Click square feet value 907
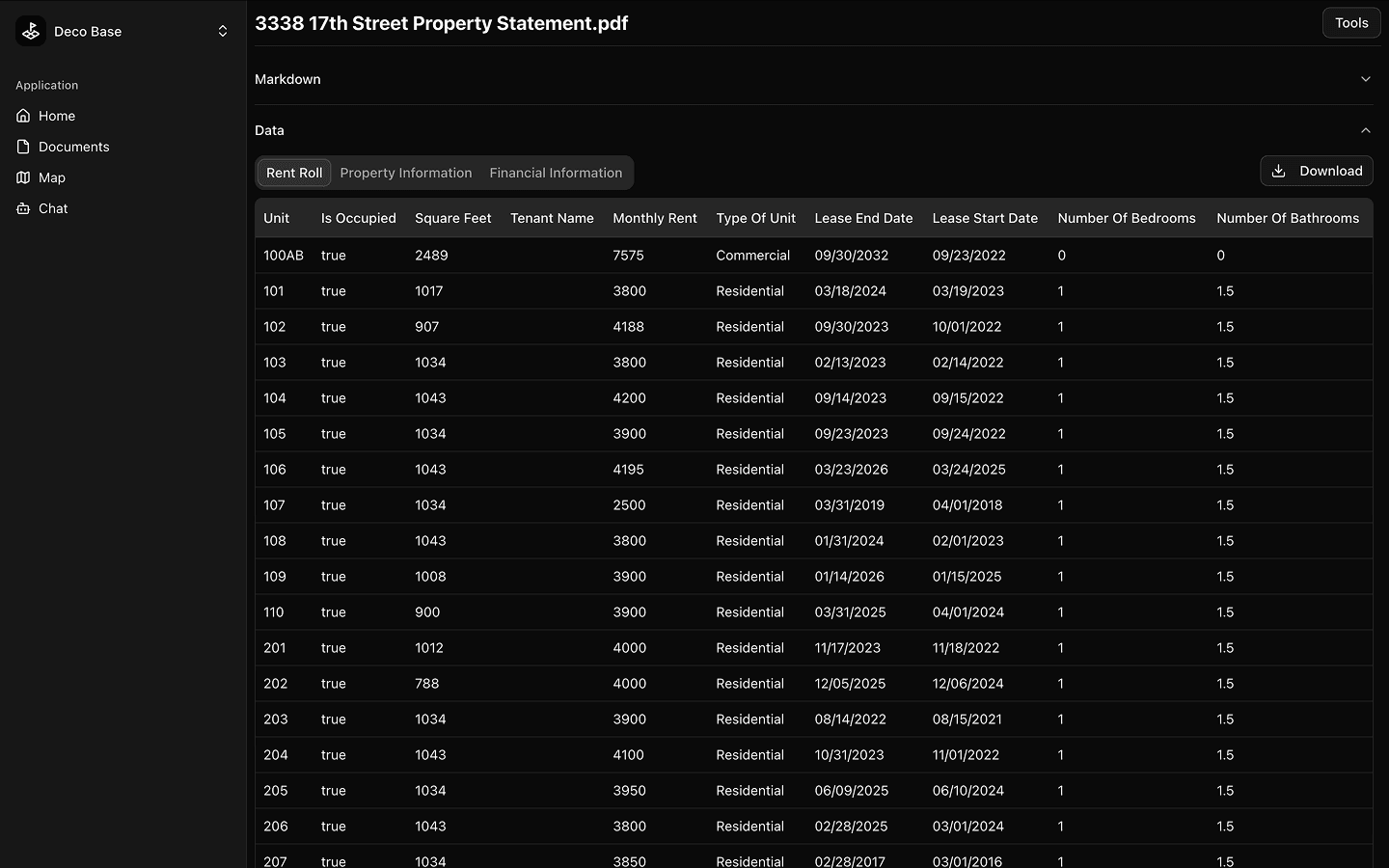The height and width of the screenshot is (868, 1389). pos(426,327)
